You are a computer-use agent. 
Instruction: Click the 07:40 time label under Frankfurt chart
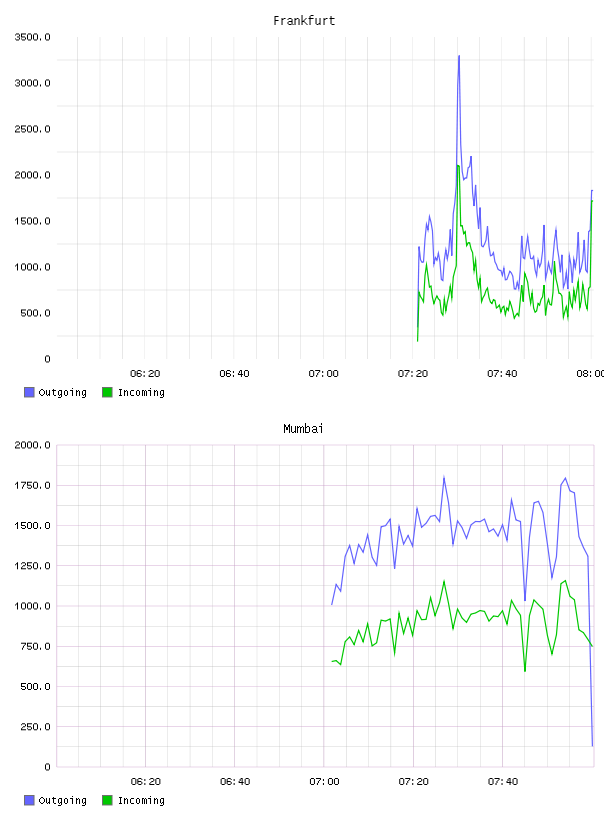click(x=502, y=374)
